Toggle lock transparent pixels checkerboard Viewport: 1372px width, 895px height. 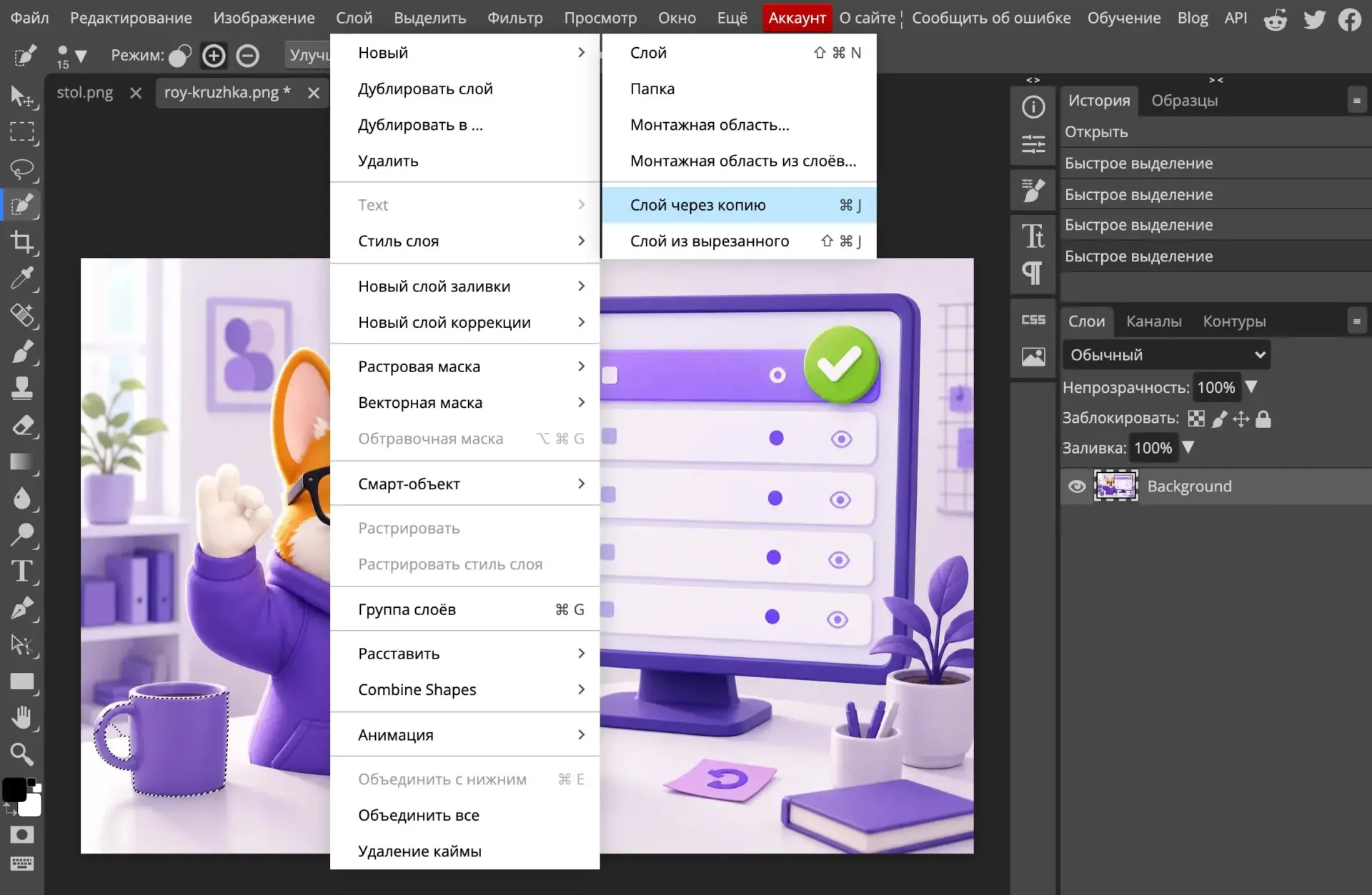click(1196, 419)
